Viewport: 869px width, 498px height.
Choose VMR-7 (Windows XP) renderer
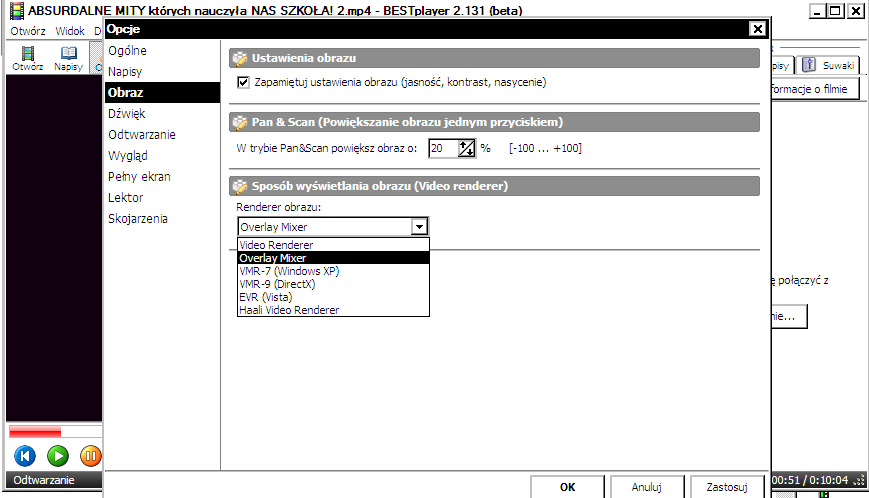pos(333,271)
